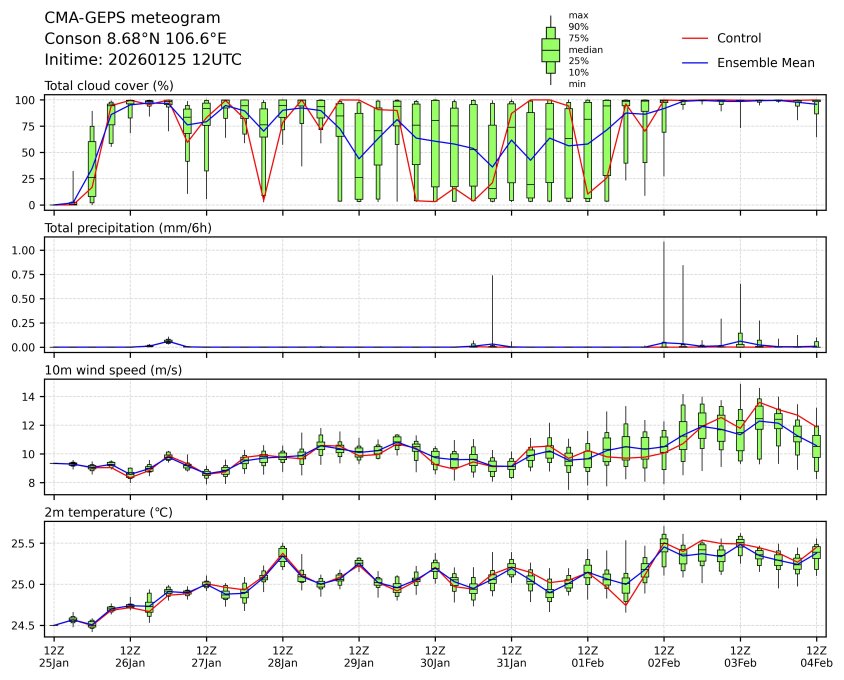Click the boxplot legend icon

550,49
